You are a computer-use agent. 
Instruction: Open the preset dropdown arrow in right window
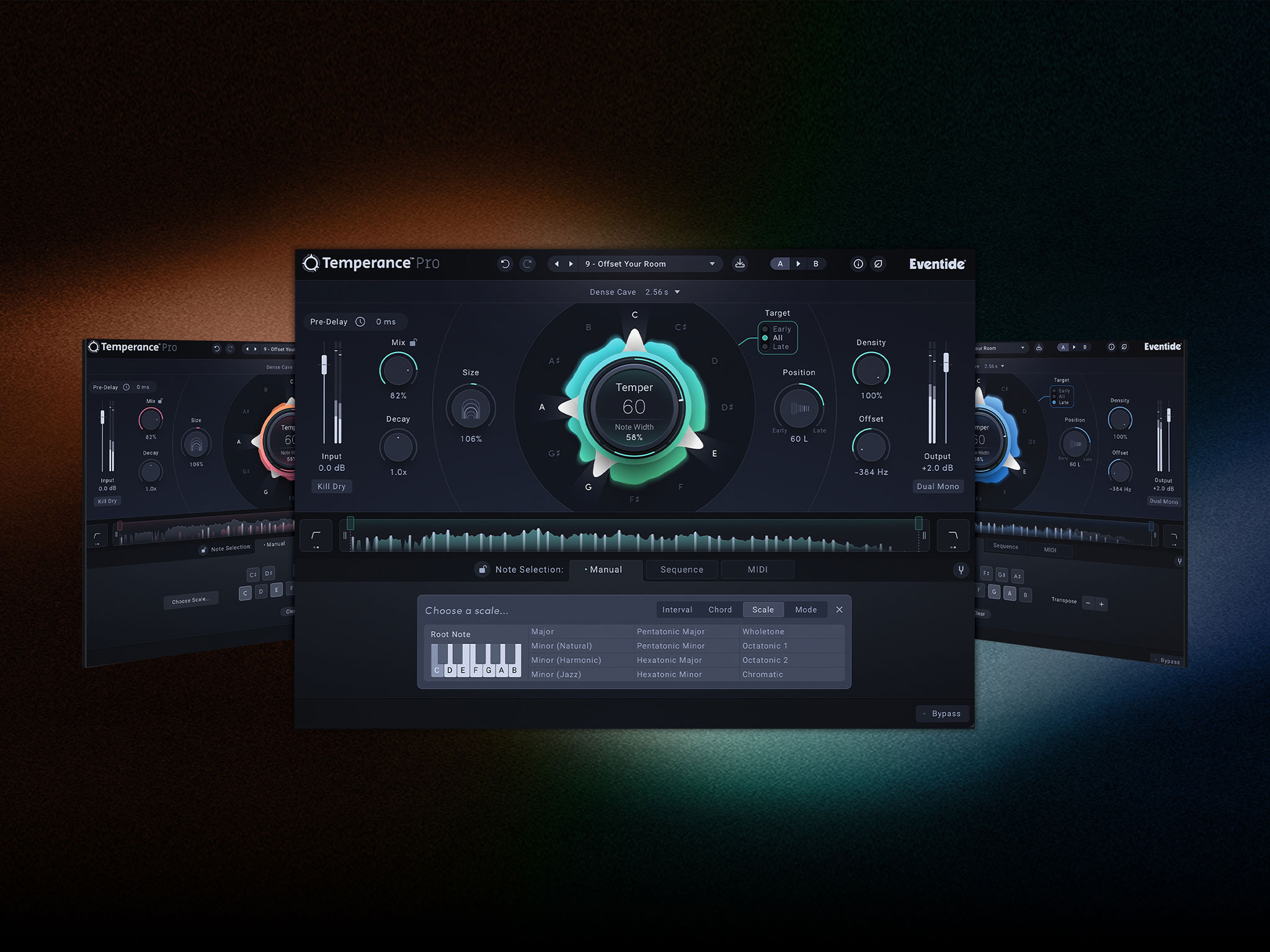(x=1023, y=348)
